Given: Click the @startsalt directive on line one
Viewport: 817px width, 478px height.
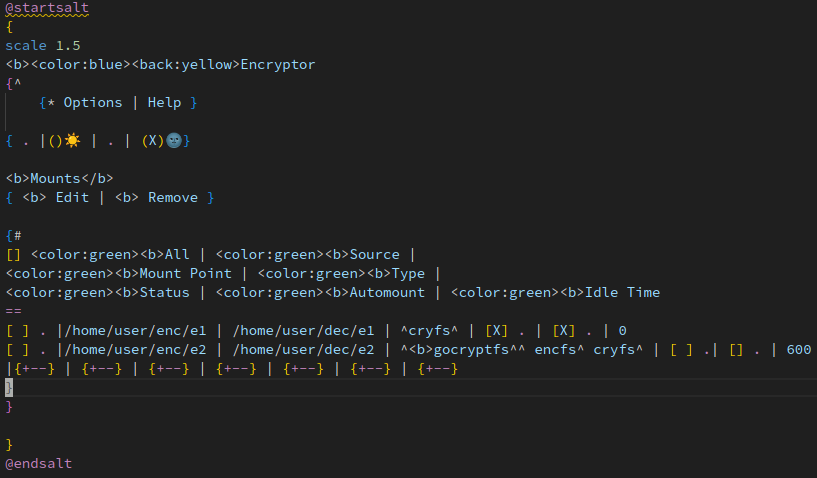Looking at the screenshot, I should point(47,8).
